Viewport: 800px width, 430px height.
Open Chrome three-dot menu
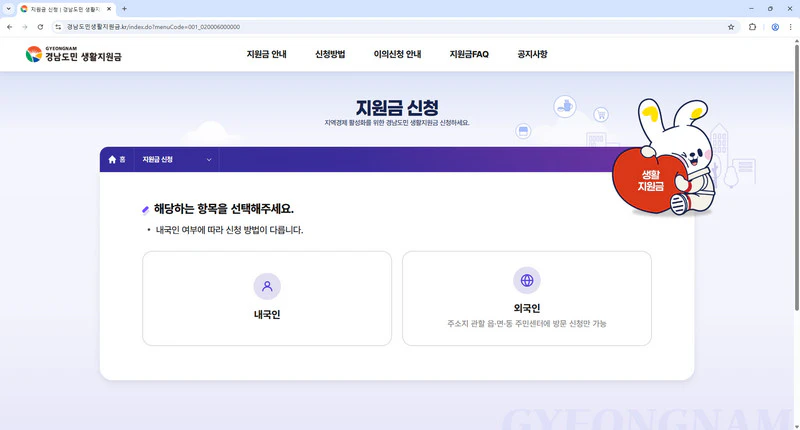(790, 27)
